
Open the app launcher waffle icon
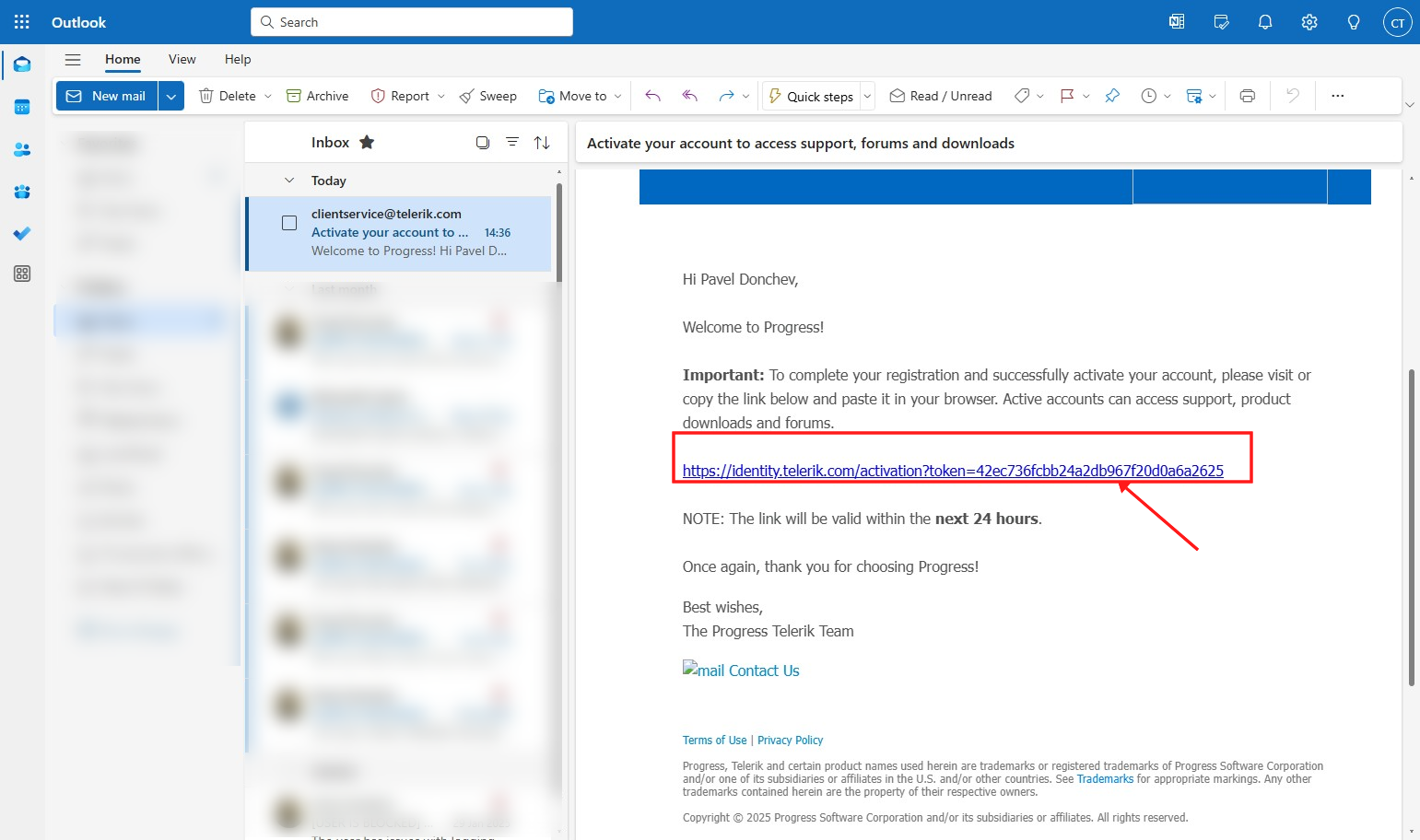(22, 22)
